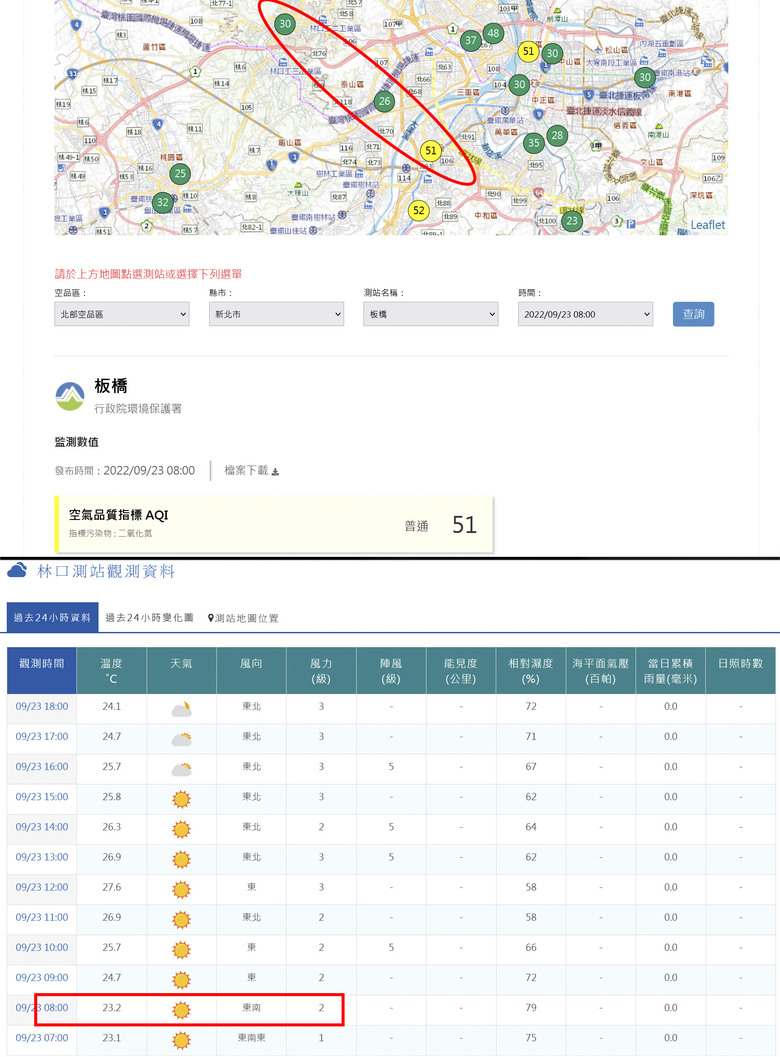
Task: Click the 板橋 station name heading
Action: point(111,386)
